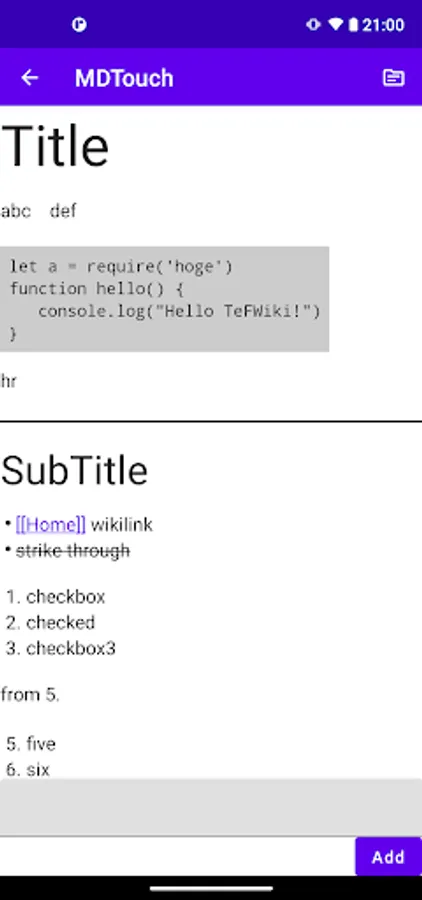Open the file browser icon
This screenshot has width=422, height=900.
click(x=393, y=77)
